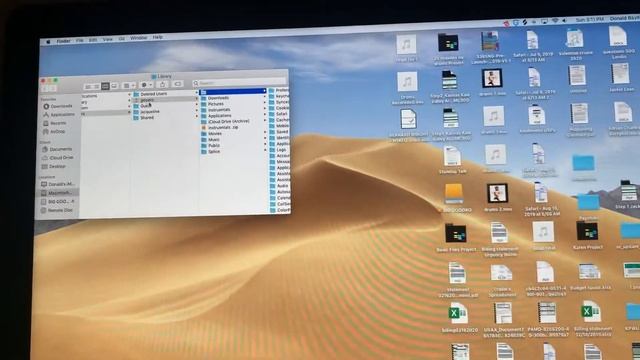Select Billing statement Urgency Nurse file
This screenshot has height=360, width=640.
point(500,239)
